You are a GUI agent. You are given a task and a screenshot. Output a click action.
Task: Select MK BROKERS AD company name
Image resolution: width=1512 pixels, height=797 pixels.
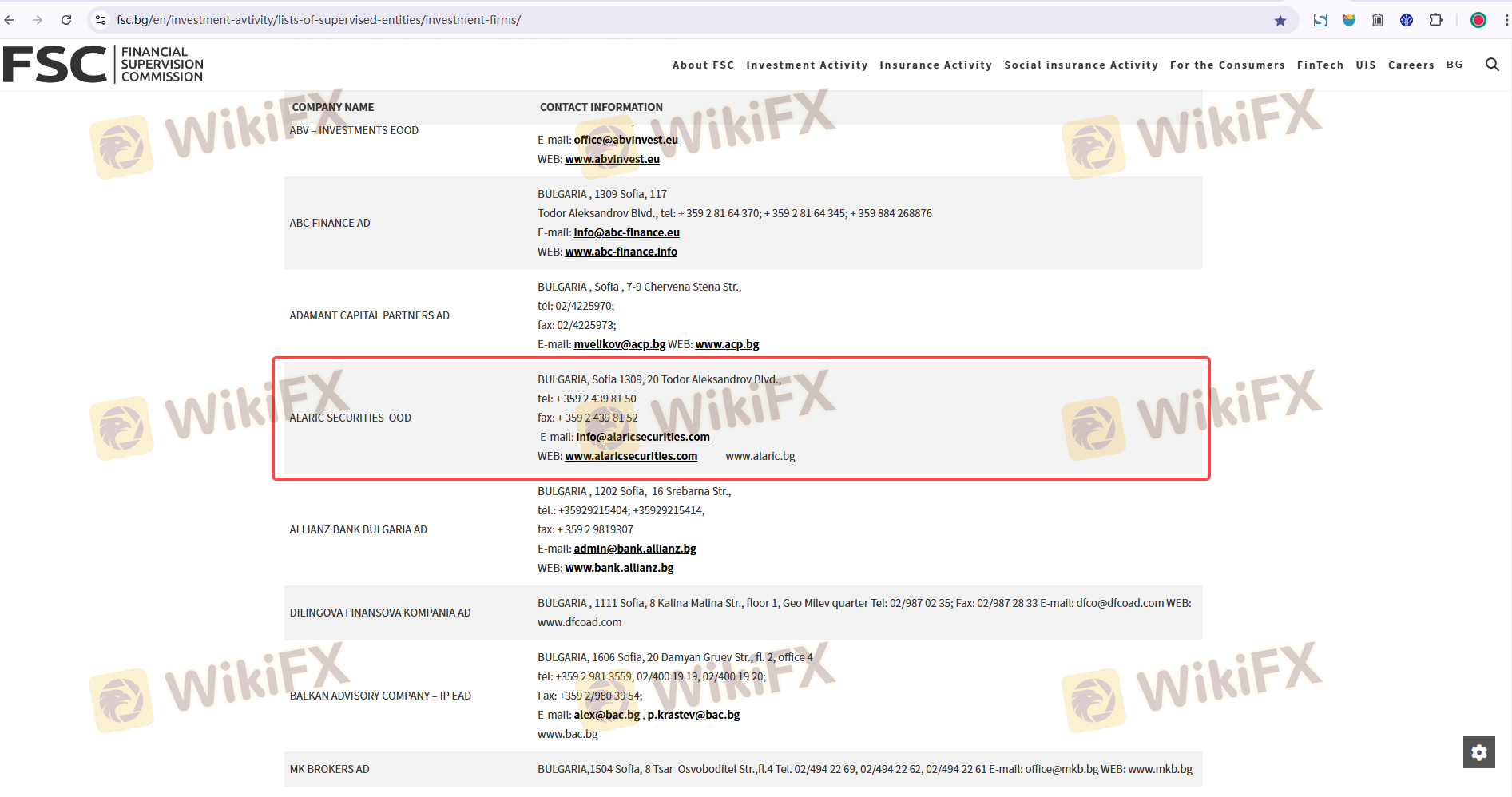(329, 769)
